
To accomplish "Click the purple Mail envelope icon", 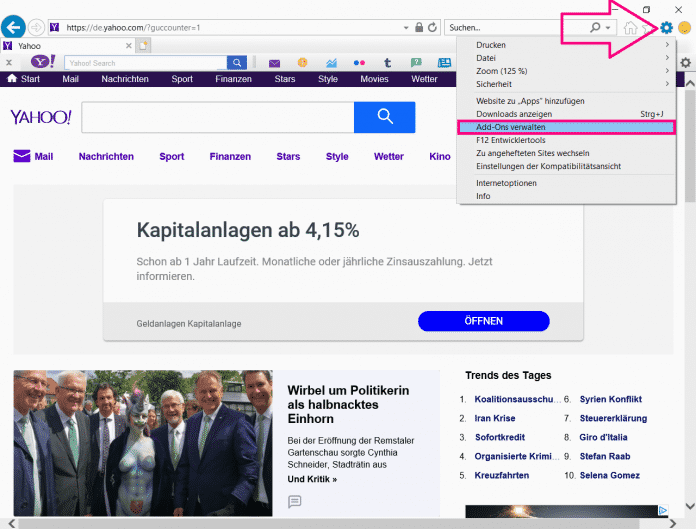I will pos(21,156).
